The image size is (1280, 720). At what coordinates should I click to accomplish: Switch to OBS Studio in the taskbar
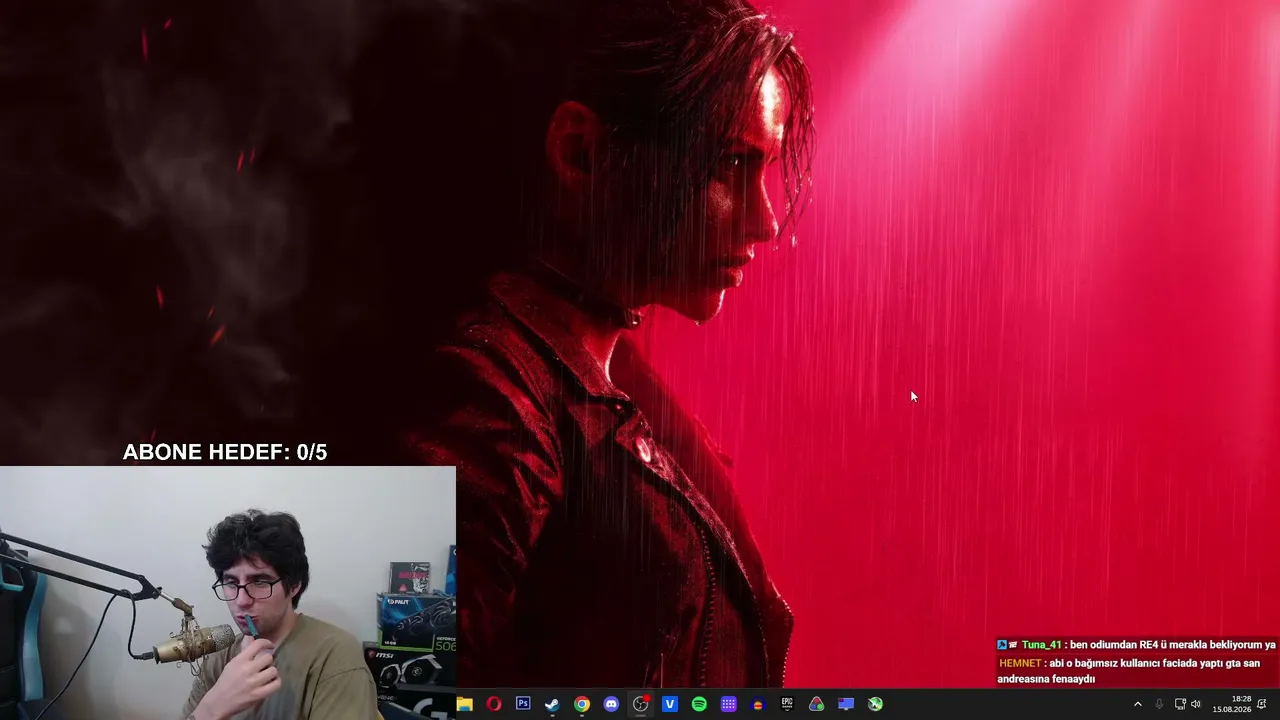click(641, 704)
